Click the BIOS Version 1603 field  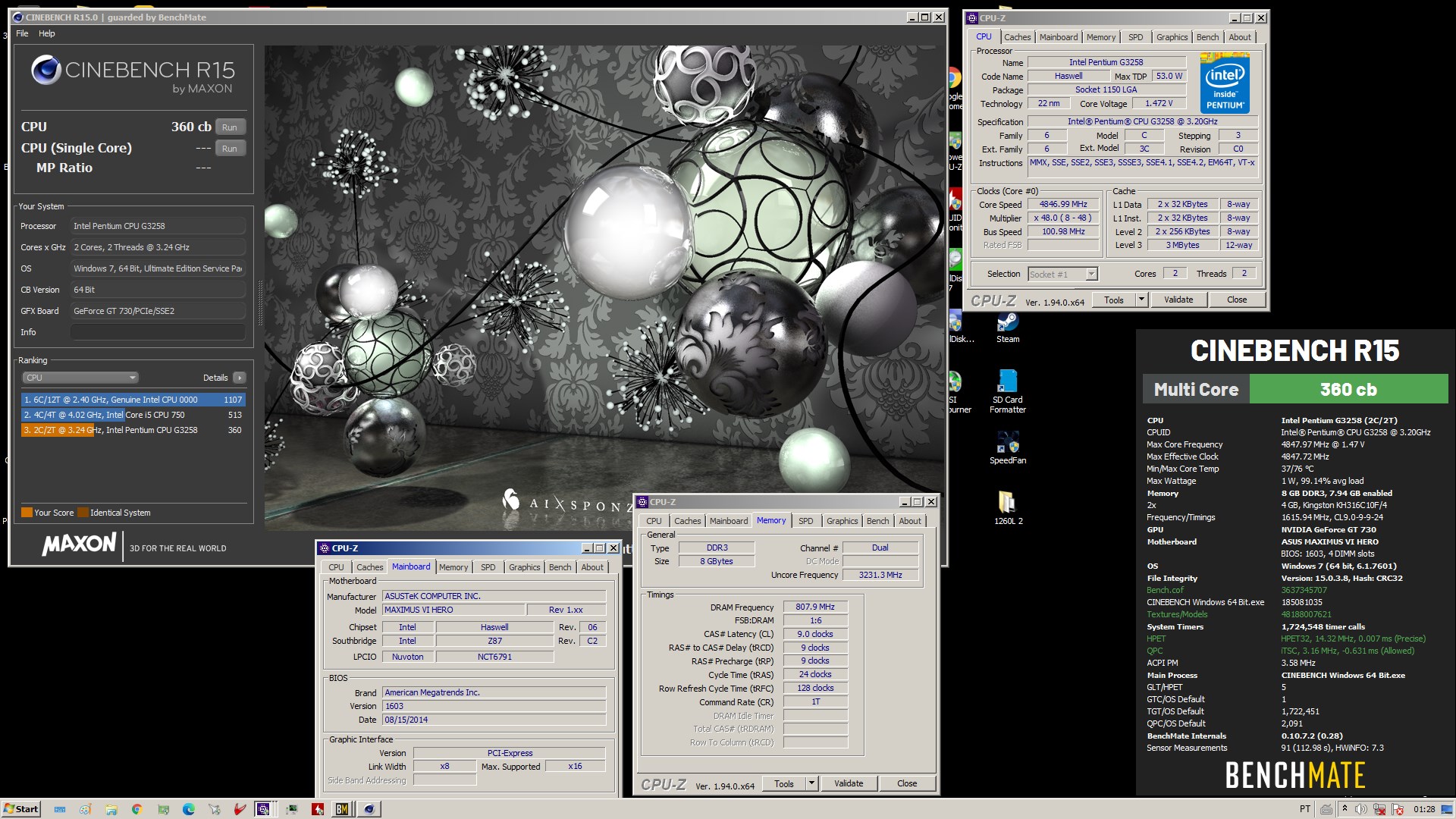494,706
